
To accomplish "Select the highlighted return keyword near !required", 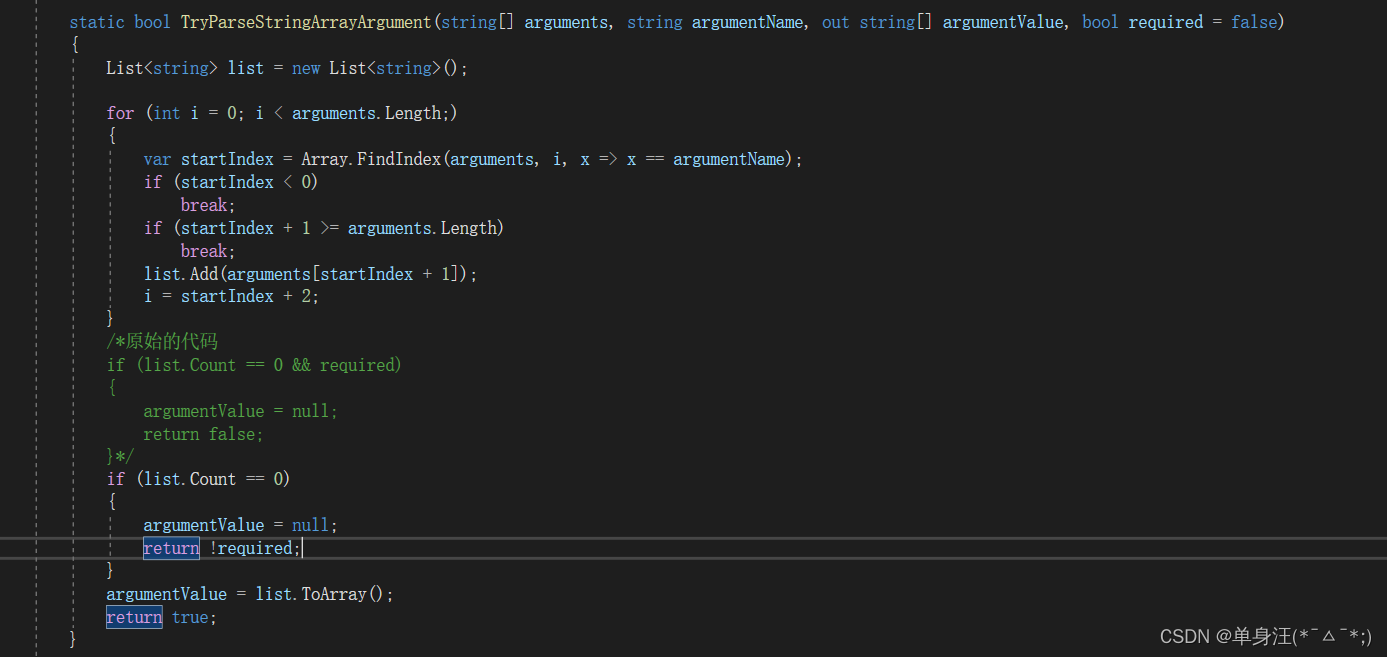I will [x=170, y=547].
